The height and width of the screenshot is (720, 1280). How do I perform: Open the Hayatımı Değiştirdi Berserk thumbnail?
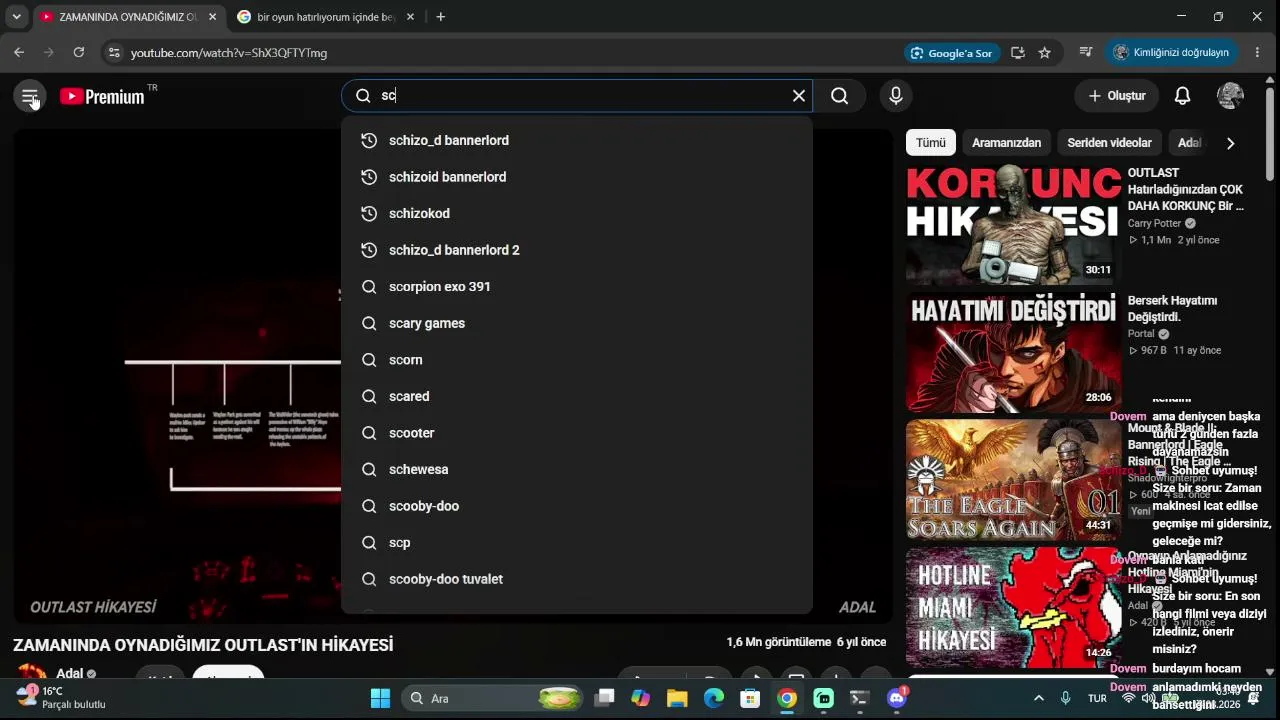(x=1013, y=352)
